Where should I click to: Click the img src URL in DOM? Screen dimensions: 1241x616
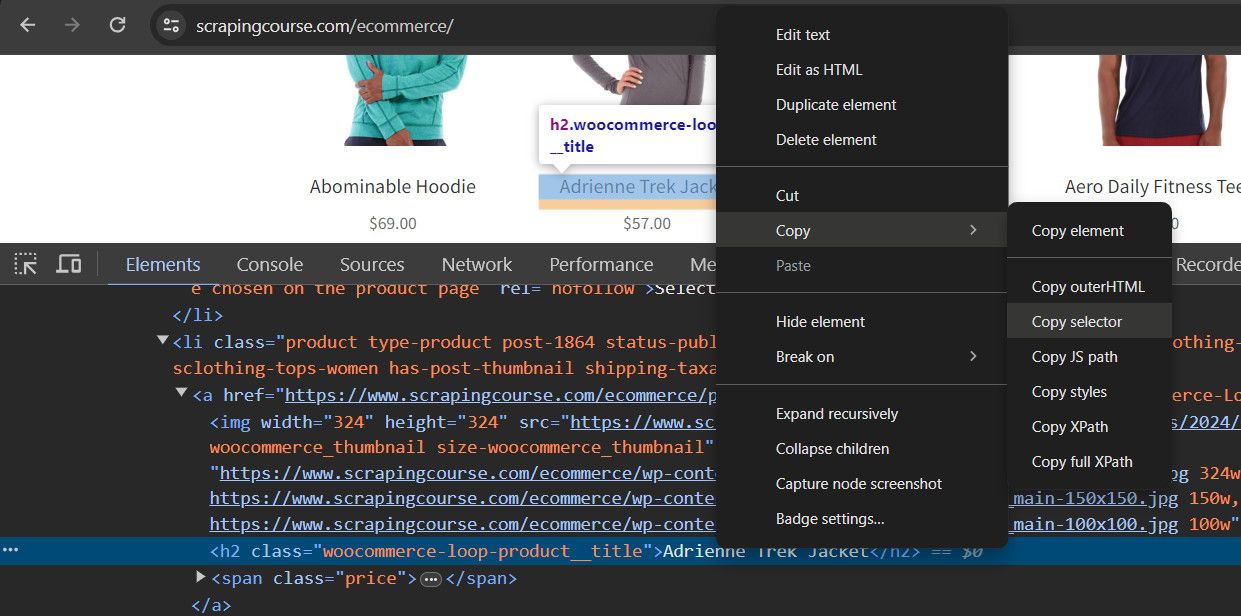[x=643, y=421]
